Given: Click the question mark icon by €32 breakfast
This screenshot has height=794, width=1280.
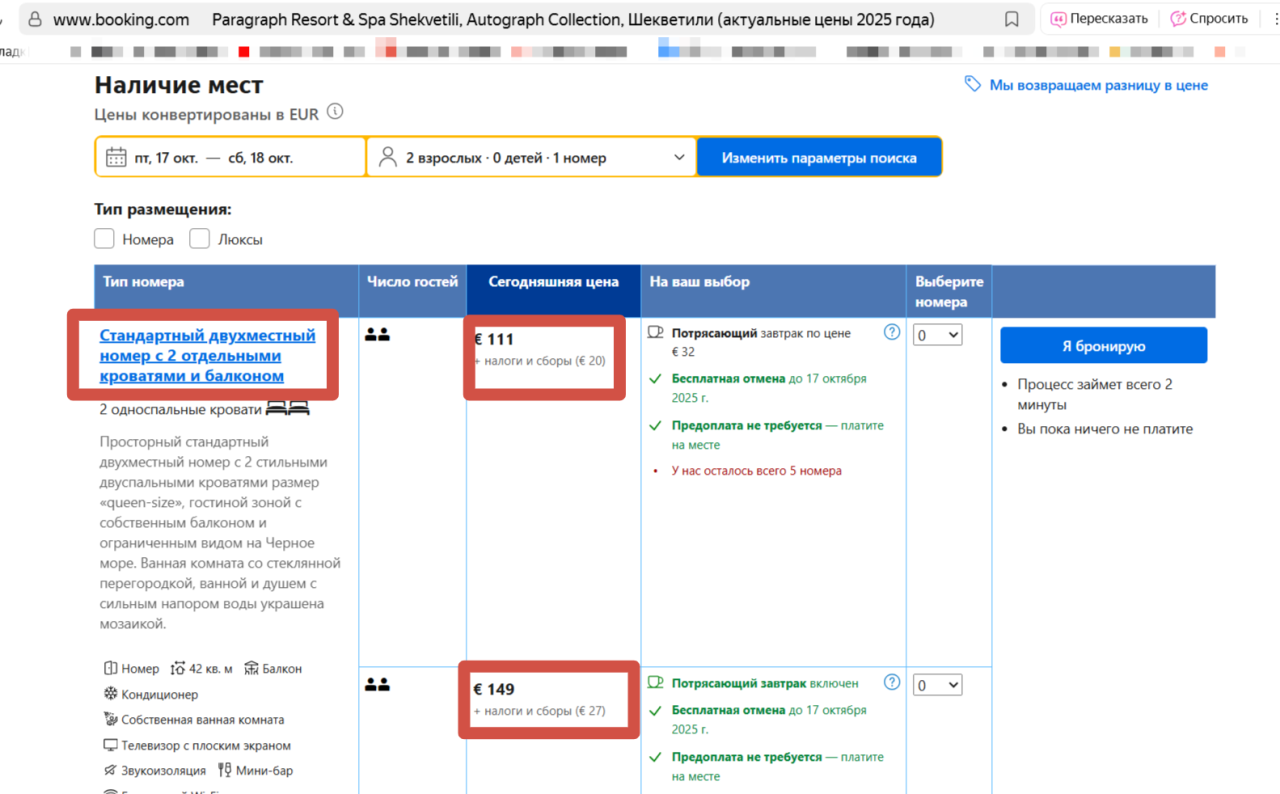Looking at the screenshot, I should (x=892, y=332).
